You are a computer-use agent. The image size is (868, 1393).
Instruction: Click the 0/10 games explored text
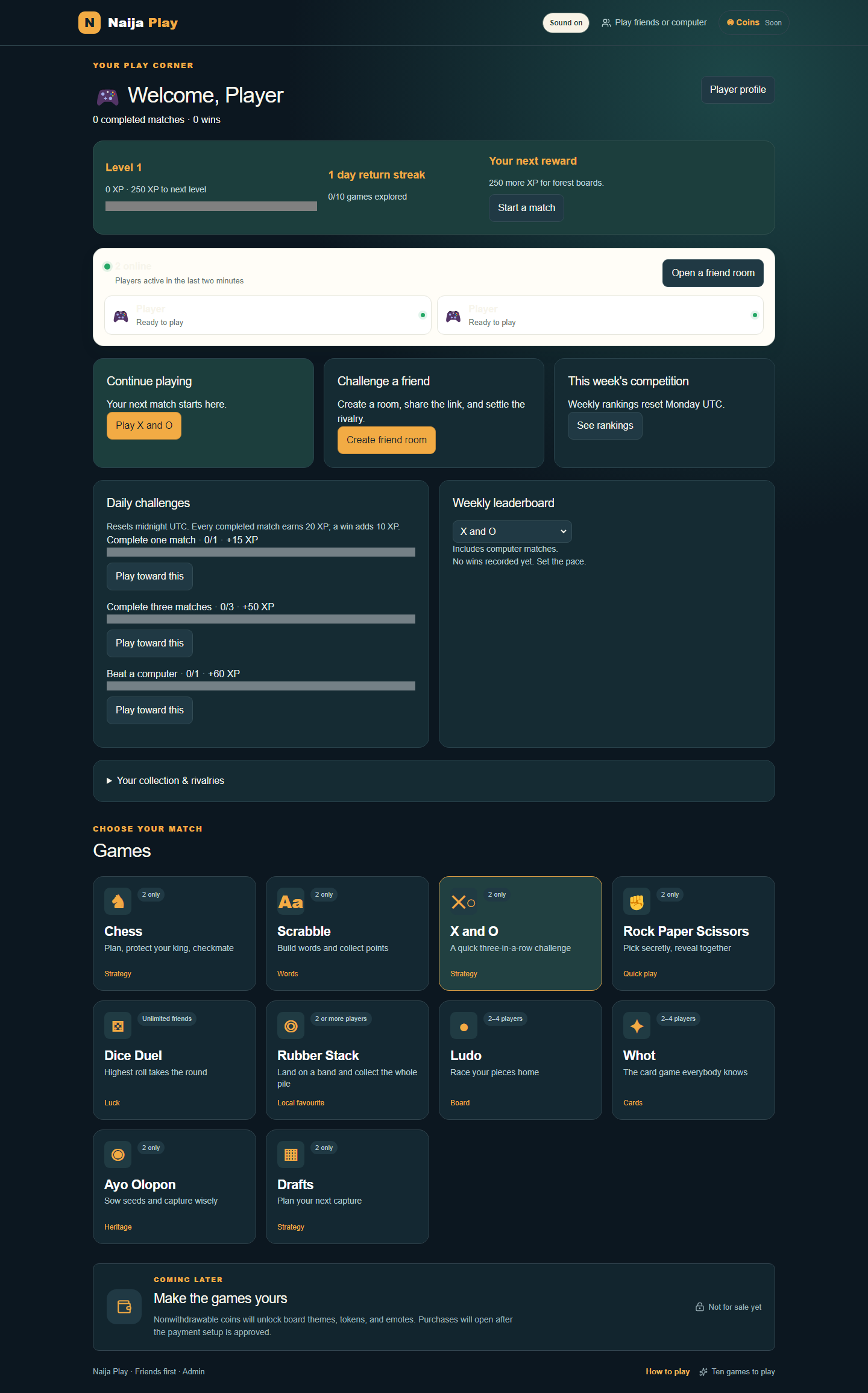coord(367,197)
